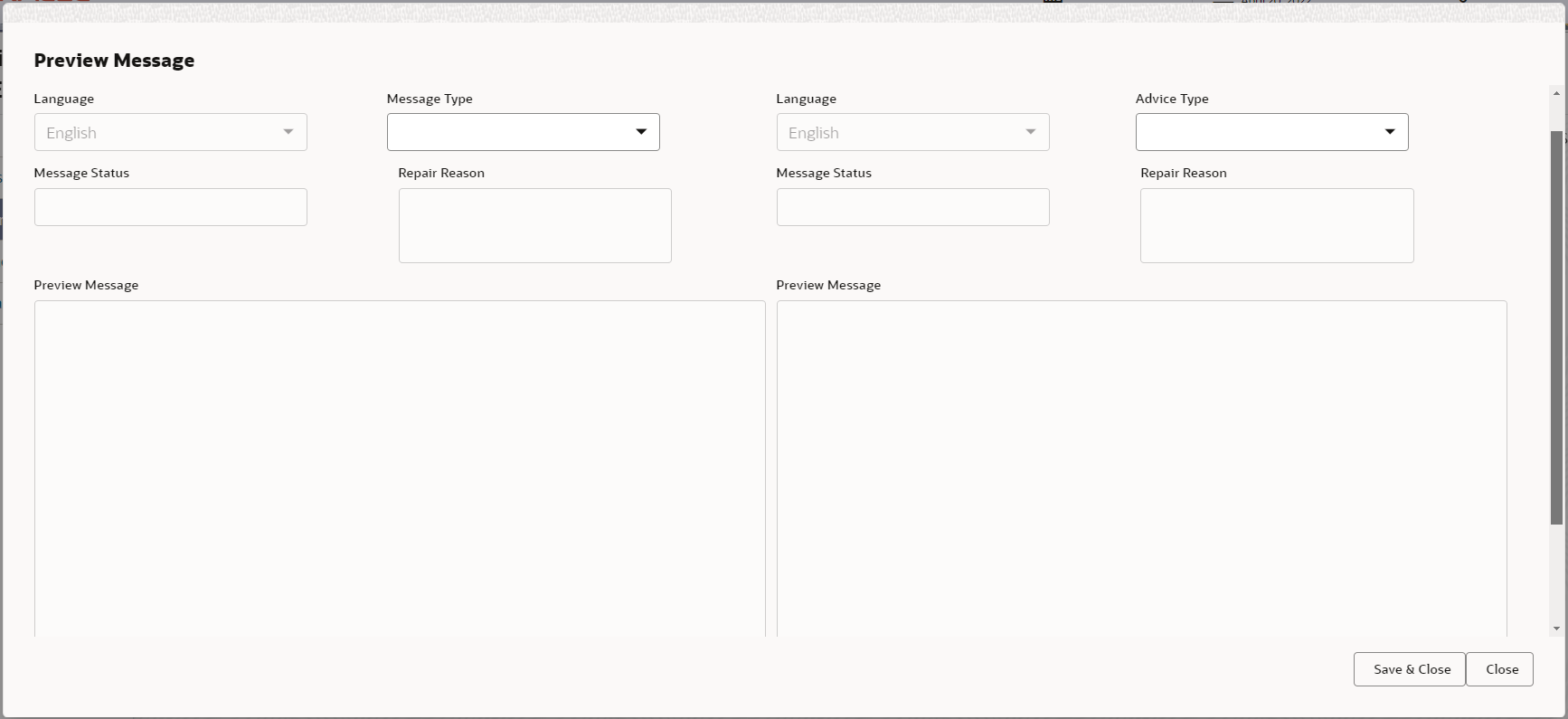Click the scrollbar down arrow
This screenshot has height=719, width=1568.
pos(1556,629)
